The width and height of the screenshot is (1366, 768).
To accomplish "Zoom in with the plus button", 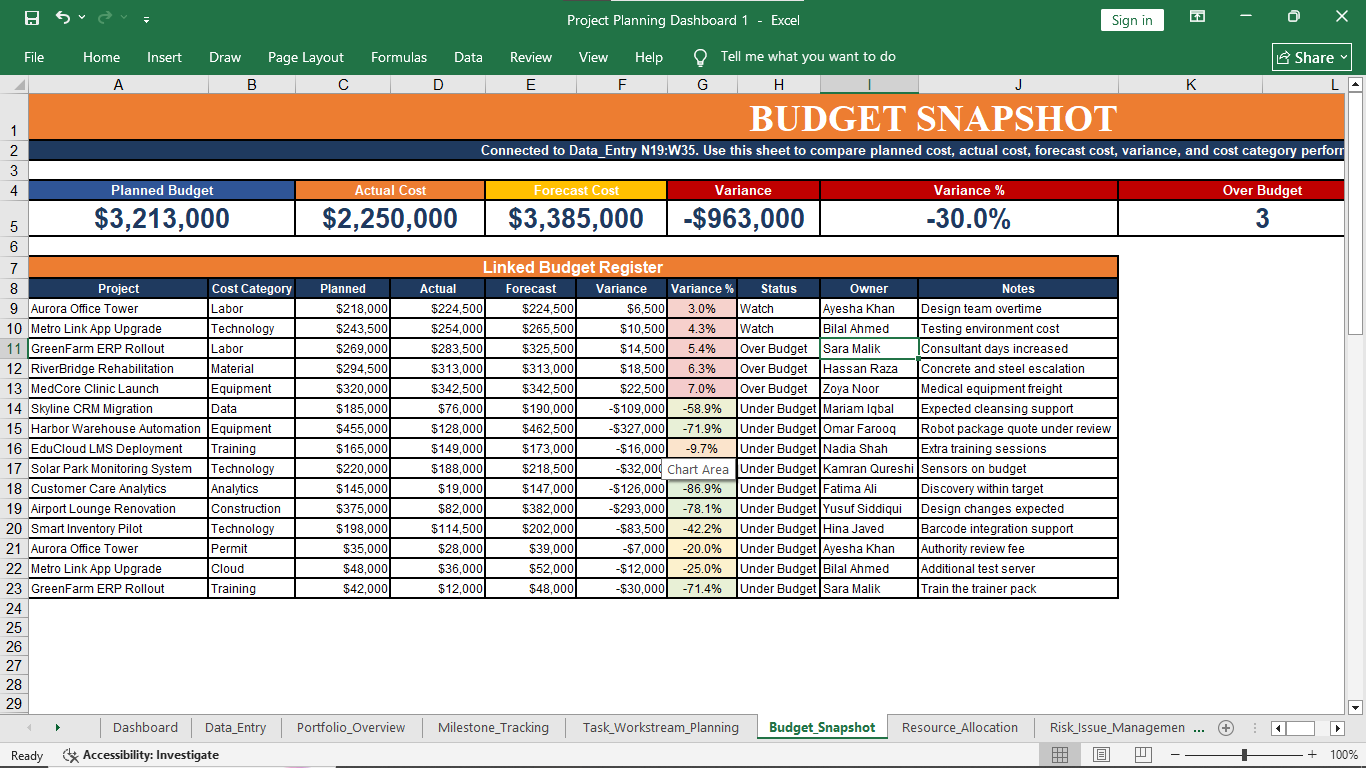I will coord(1314,755).
